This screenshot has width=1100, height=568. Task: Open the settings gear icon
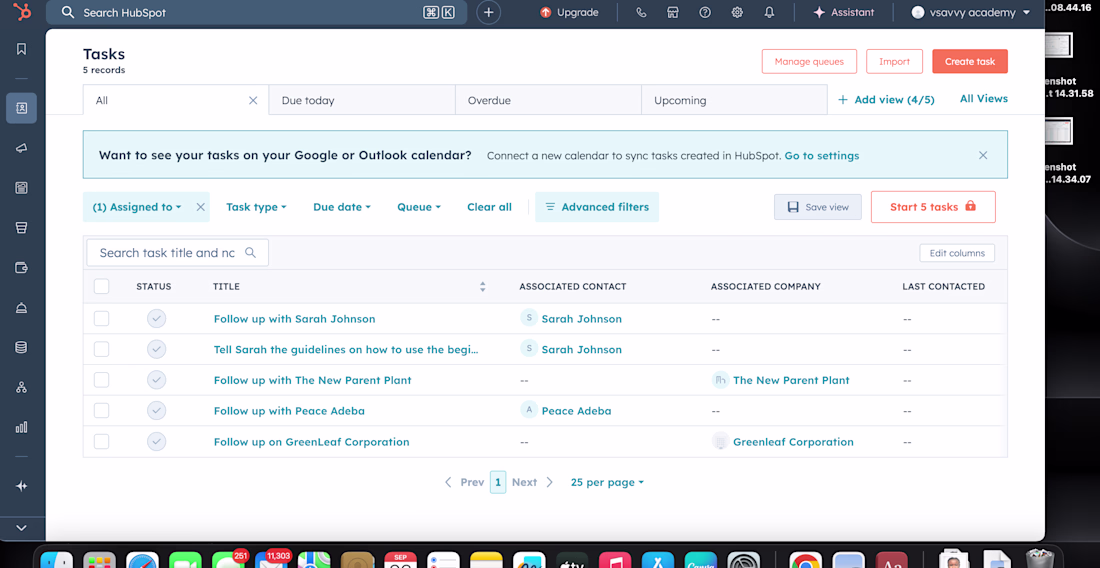pos(737,13)
